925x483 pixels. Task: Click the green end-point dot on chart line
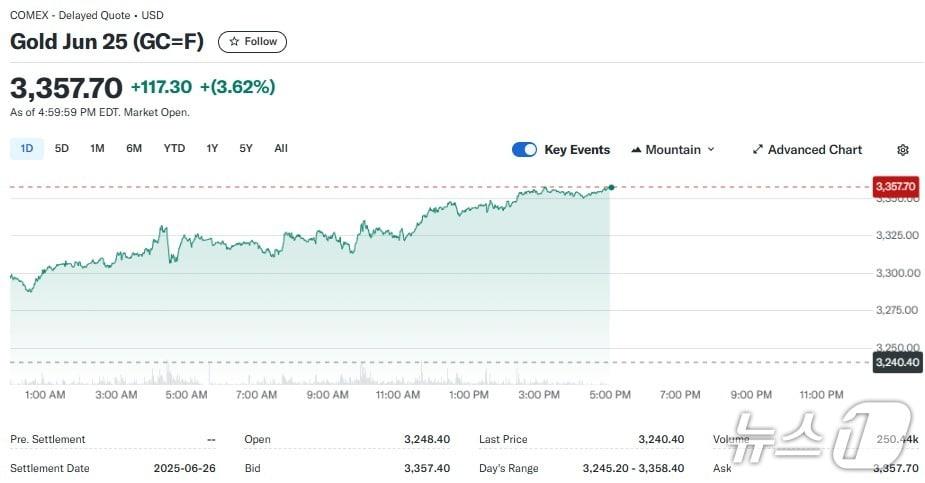coord(611,187)
